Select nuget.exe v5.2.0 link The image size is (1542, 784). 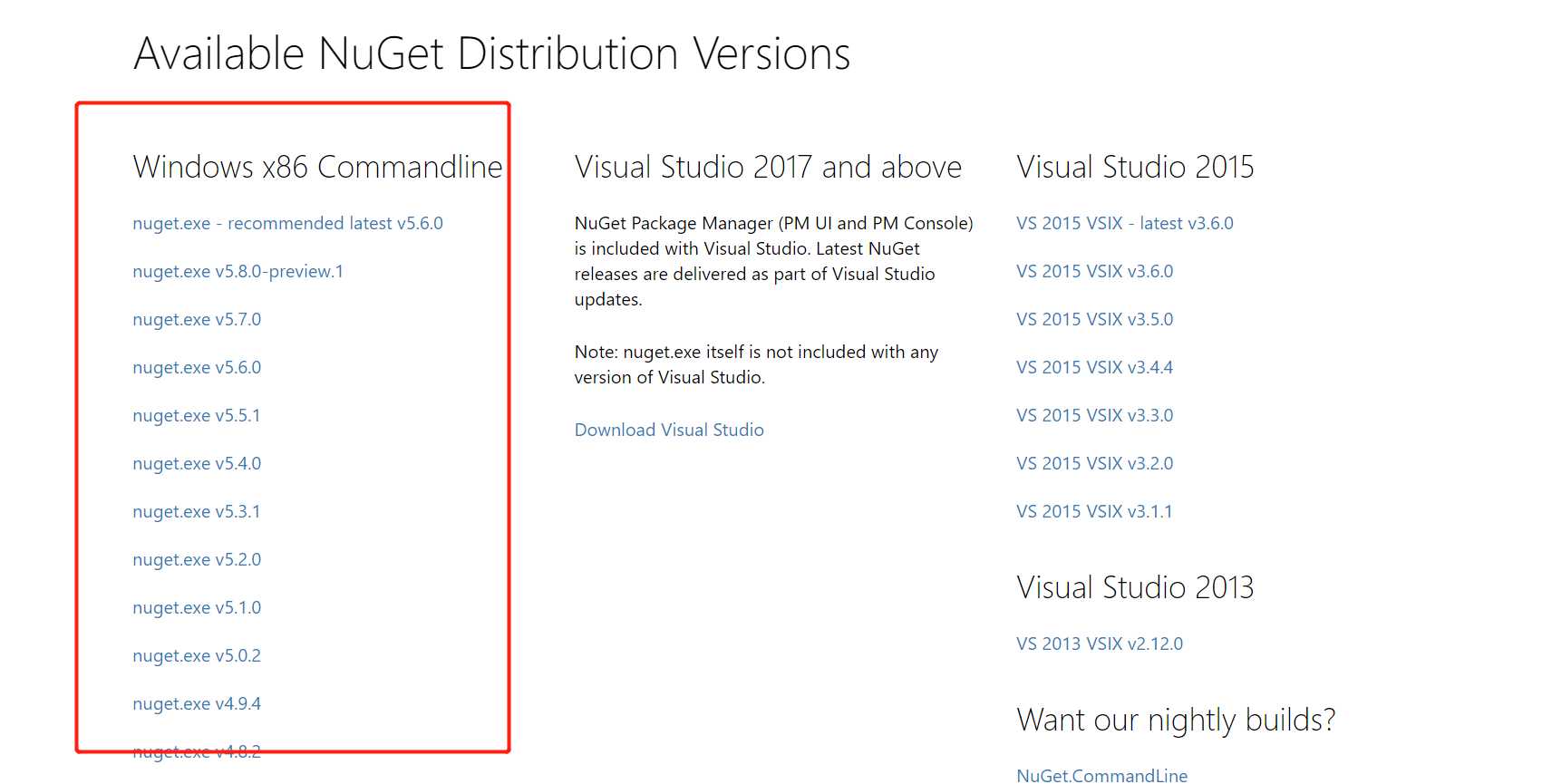pyautogui.click(x=197, y=559)
